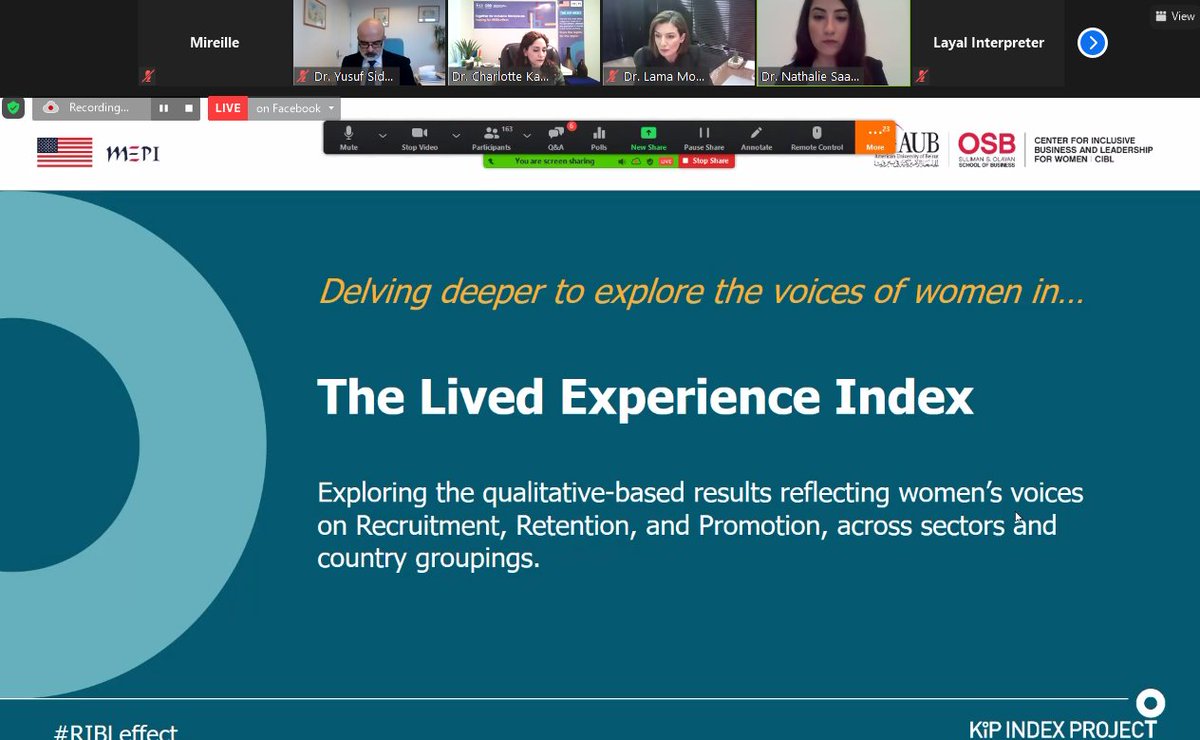Click the #RIBLeffect hashtag text
The image size is (1200, 740).
coord(115,733)
